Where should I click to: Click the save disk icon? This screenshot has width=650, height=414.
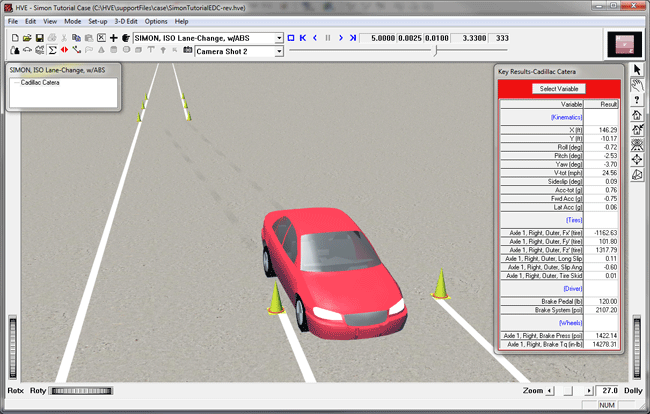38,38
